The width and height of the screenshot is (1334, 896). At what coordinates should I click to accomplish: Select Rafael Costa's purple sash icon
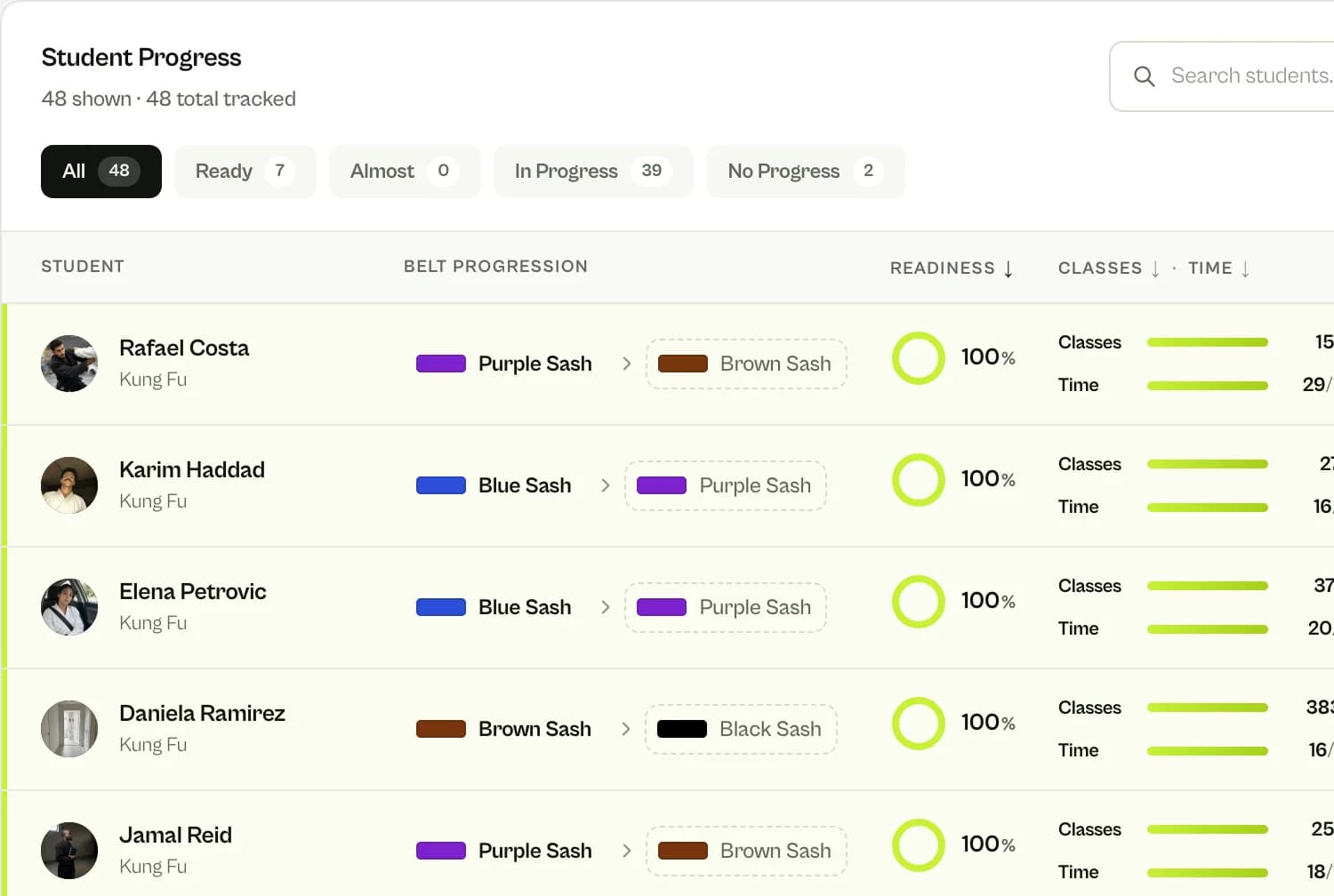point(441,364)
